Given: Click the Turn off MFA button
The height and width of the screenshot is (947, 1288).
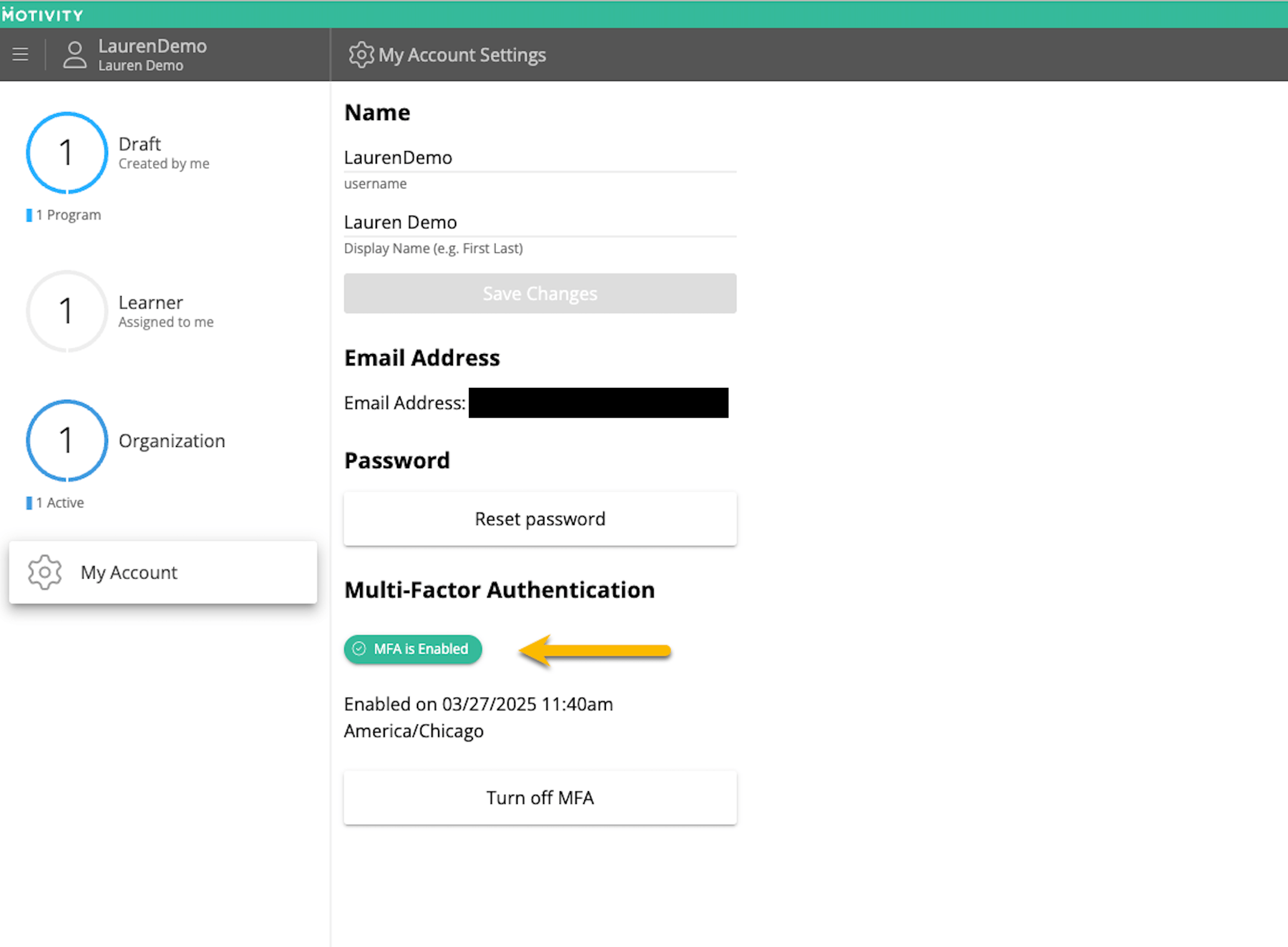Looking at the screenshot, I should (x=540, y=798).
